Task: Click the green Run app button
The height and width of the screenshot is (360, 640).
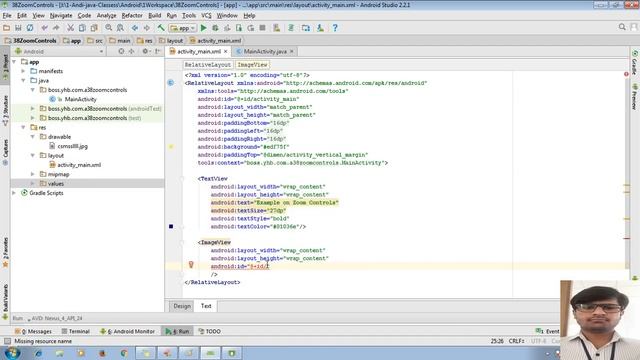Action: coord(203,28)
